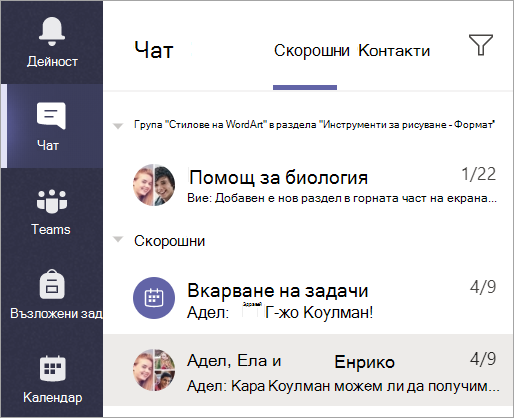Open the Teams people icon
This screenshot has width=514, height=418.
(52, 201)
